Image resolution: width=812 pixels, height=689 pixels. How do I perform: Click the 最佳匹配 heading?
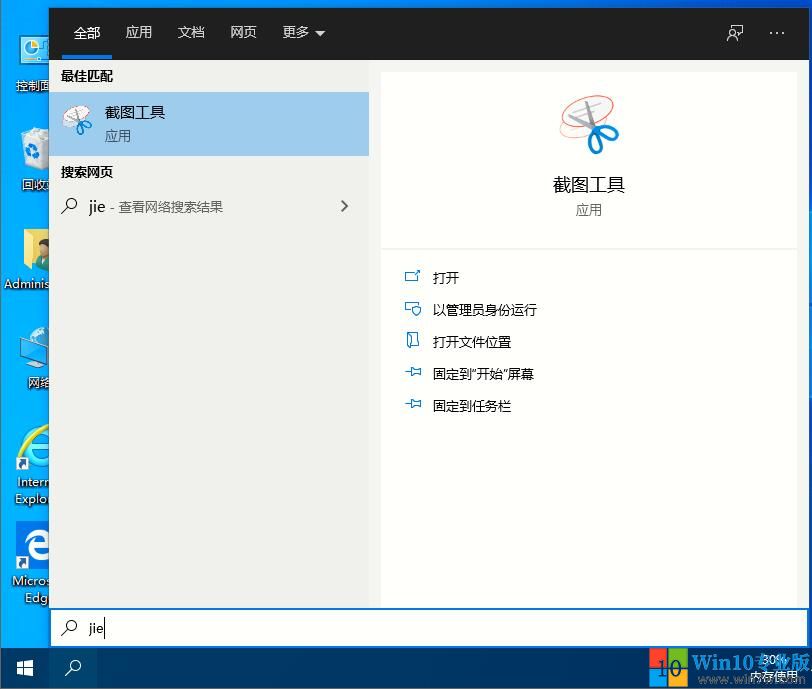[x=86, y=76]
